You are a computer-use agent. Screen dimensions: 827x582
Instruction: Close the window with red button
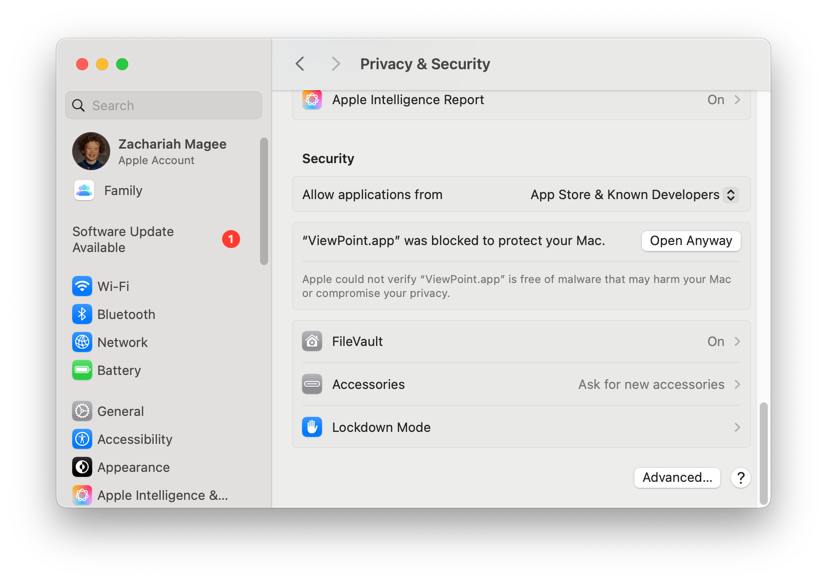pyautogui.click(x=82, y=64)
